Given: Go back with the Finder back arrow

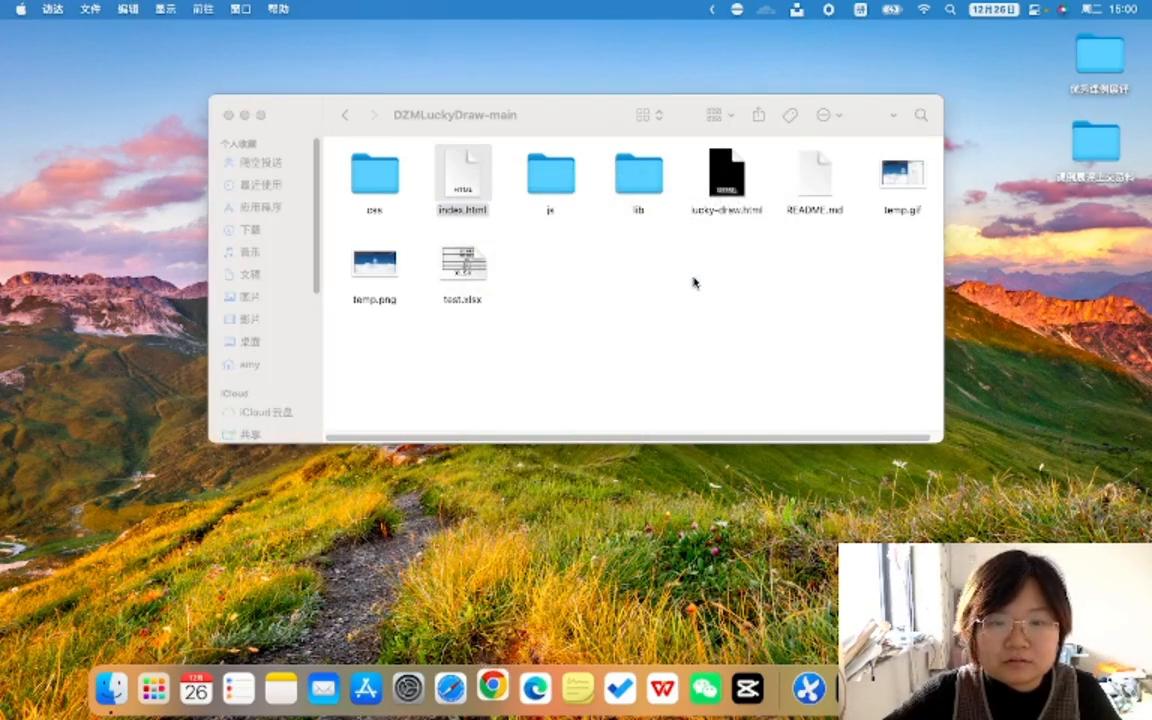Looking at the screenshot, I should tap(345, 115).
